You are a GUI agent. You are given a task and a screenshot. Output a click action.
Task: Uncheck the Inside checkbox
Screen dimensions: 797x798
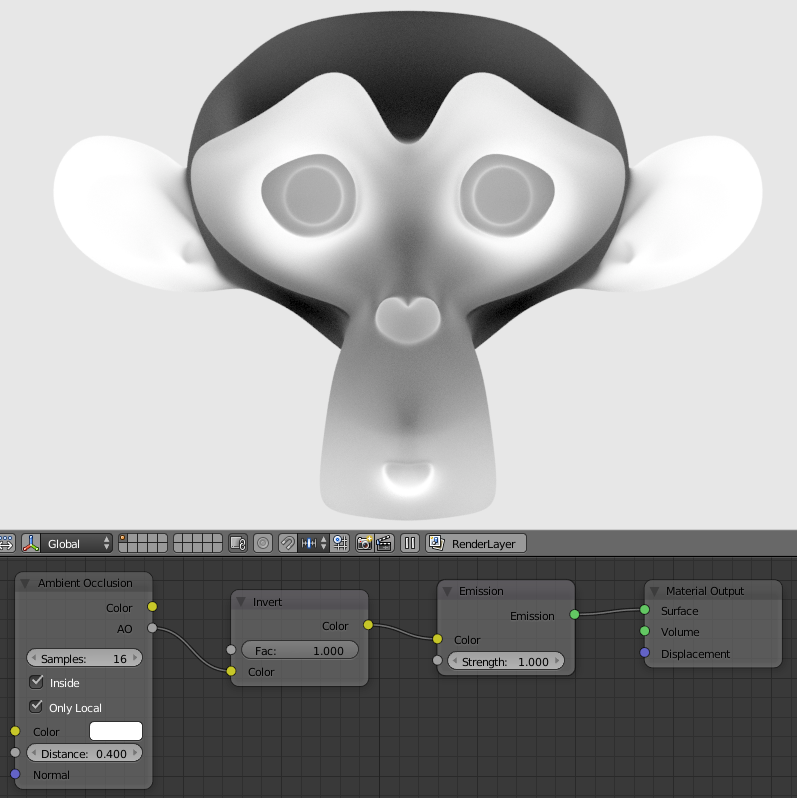pyautogui.click(x=36, y=682)
